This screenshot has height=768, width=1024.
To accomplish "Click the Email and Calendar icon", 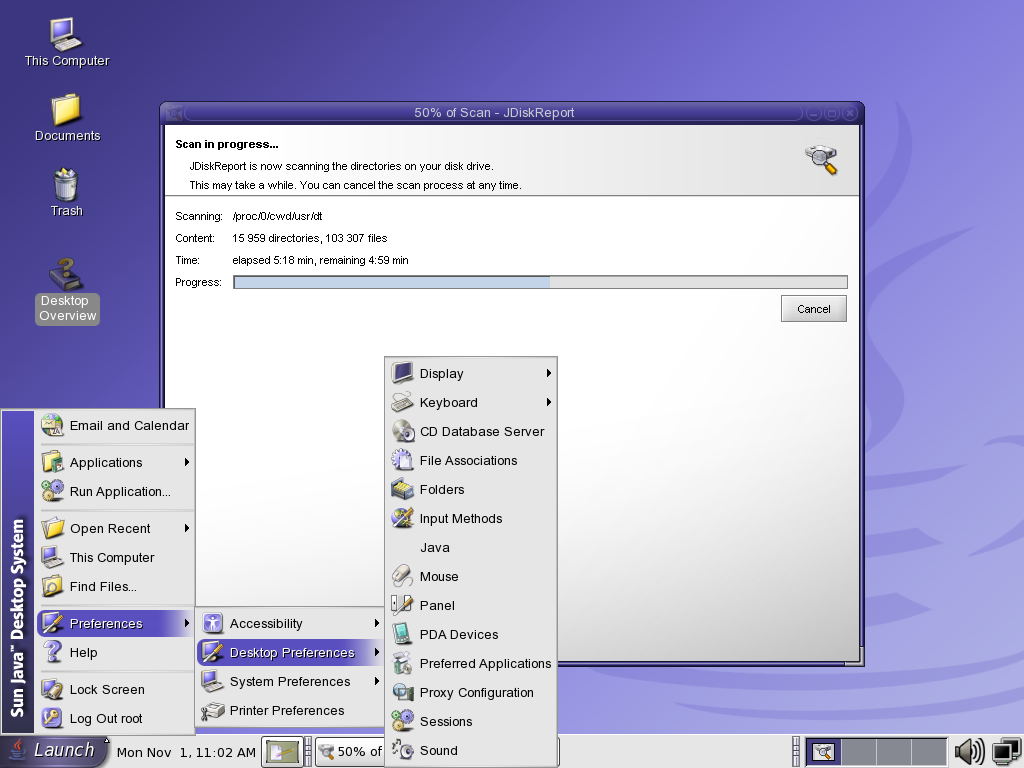I will (52, 425).
